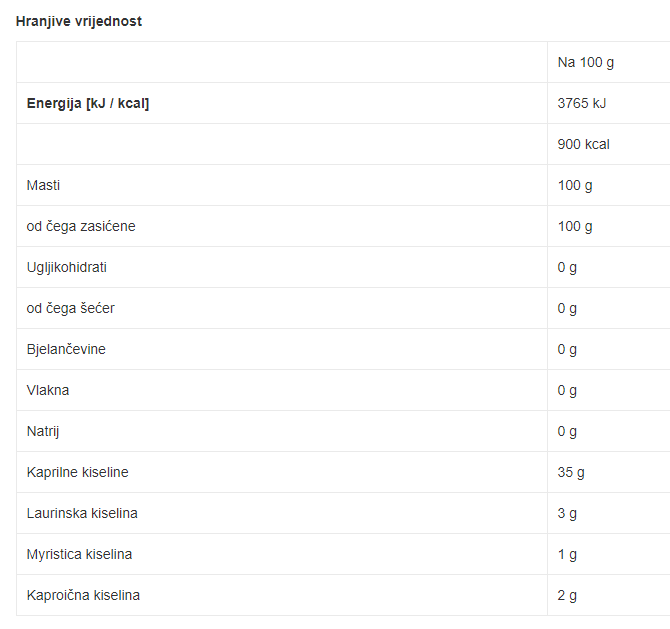Select the Bjelančevine row label

pos(66,350)
